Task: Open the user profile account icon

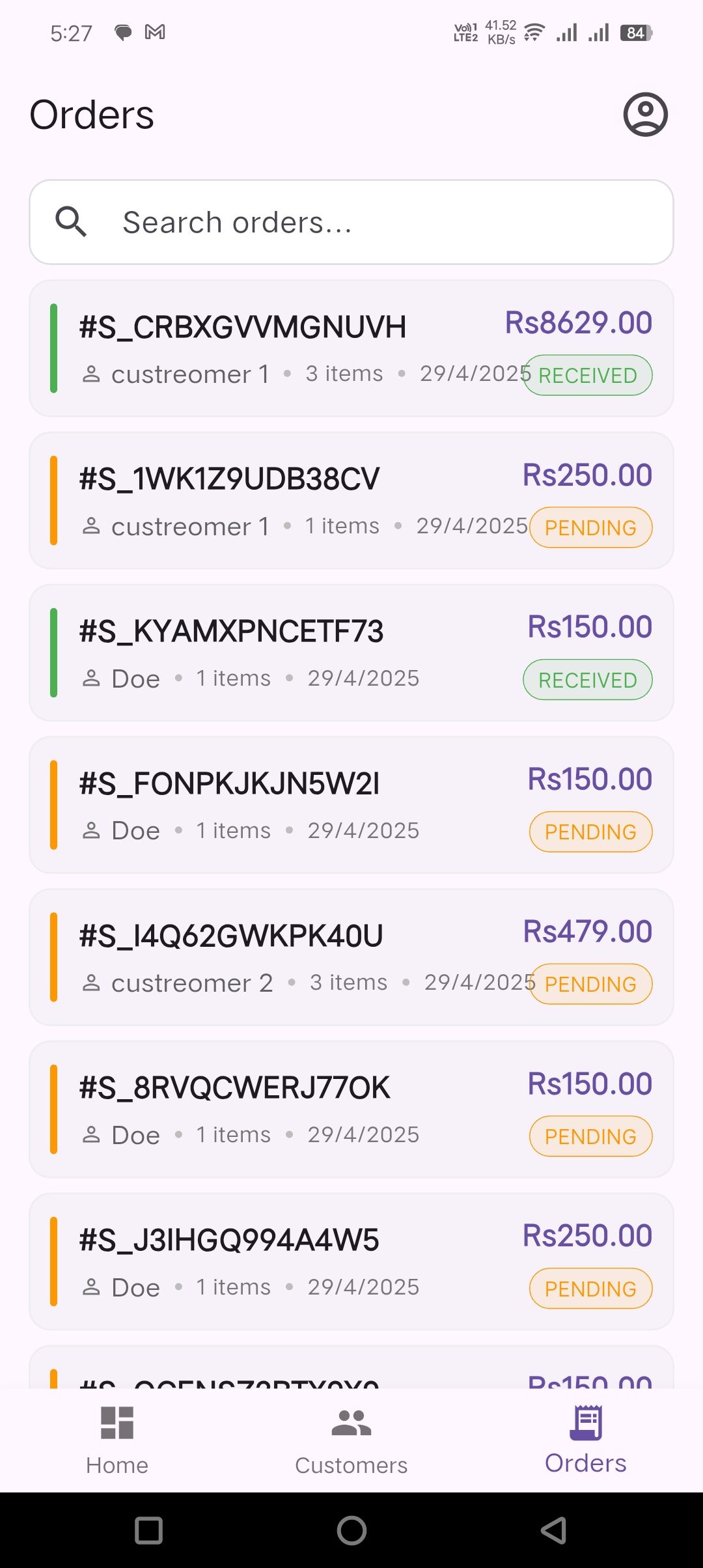Action: (x=645, y=115)
